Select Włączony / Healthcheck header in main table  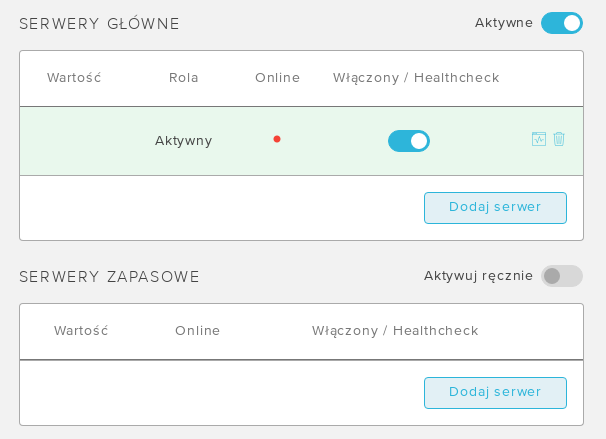tap(416, 78)
